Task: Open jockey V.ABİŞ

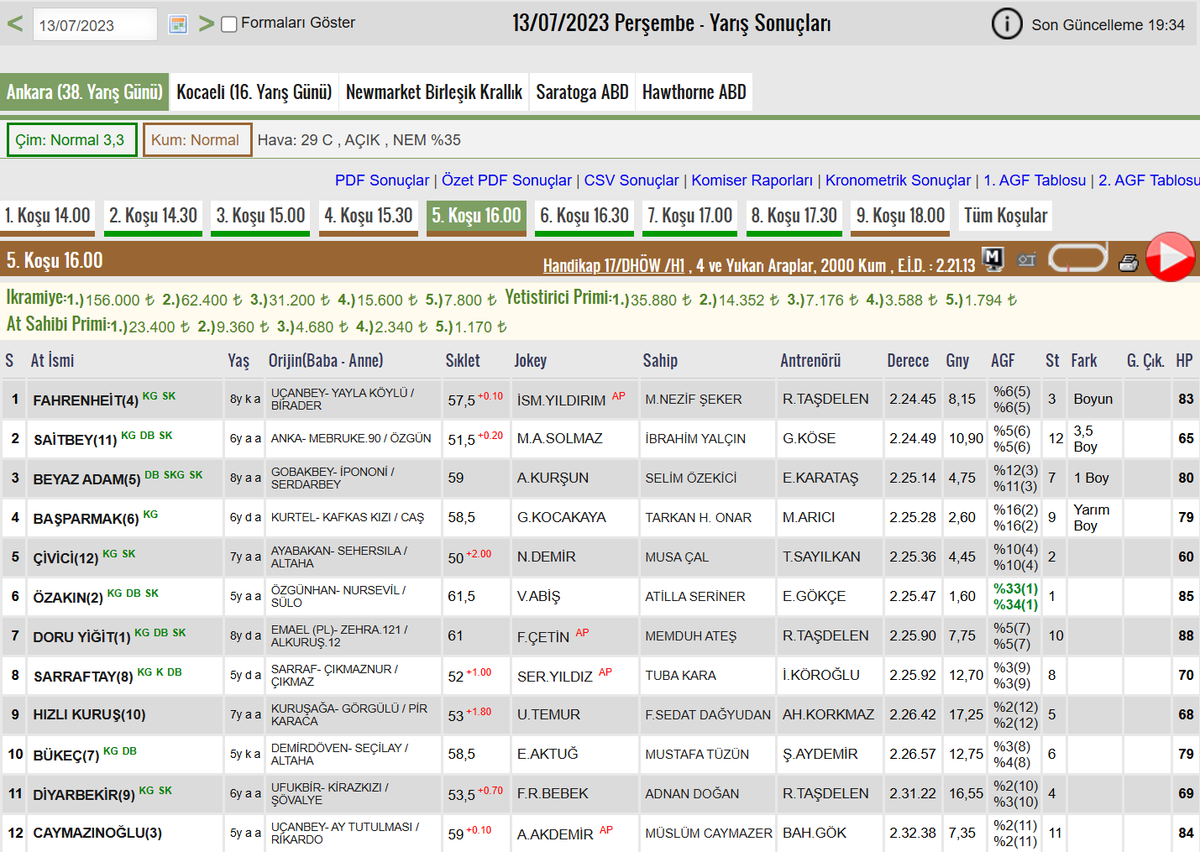Action: pyautogui.click(x=538, y=597)
